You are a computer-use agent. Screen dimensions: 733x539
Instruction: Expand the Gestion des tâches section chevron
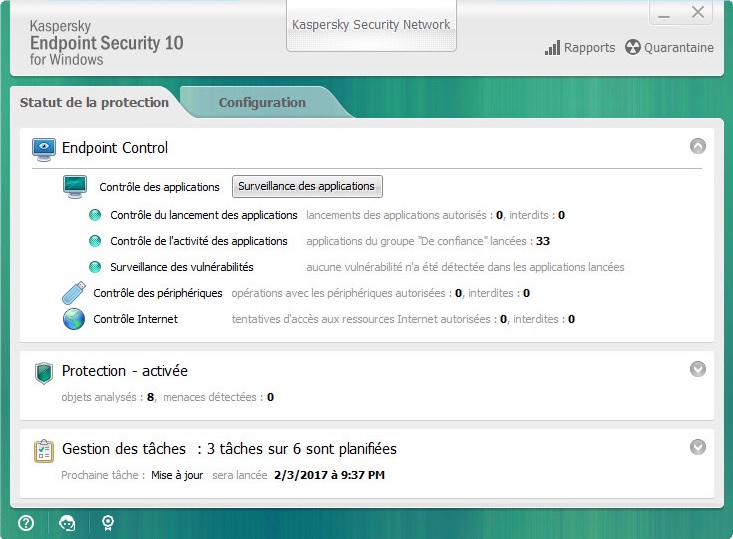tap(698, 447)
